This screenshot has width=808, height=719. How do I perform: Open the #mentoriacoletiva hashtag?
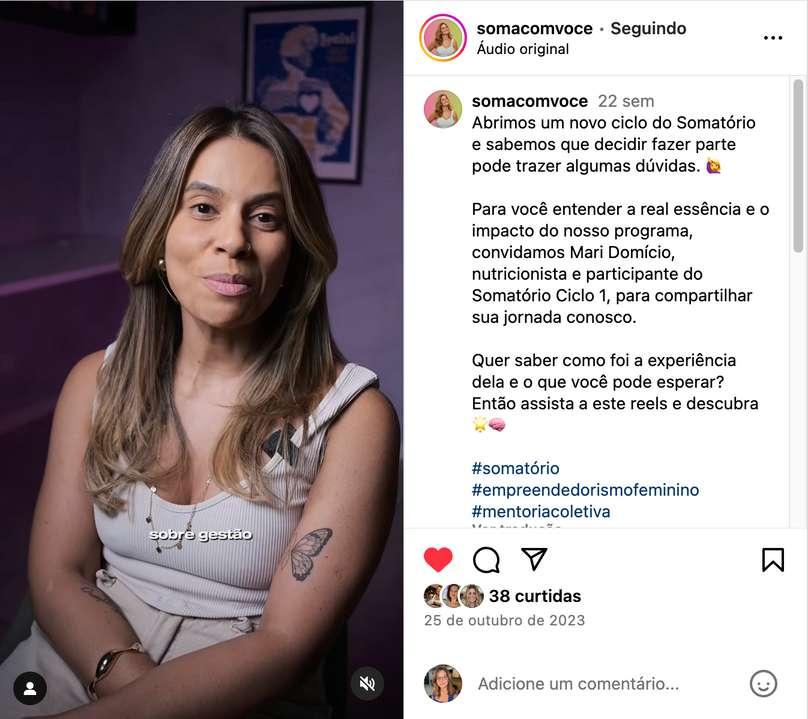(541, 511)
